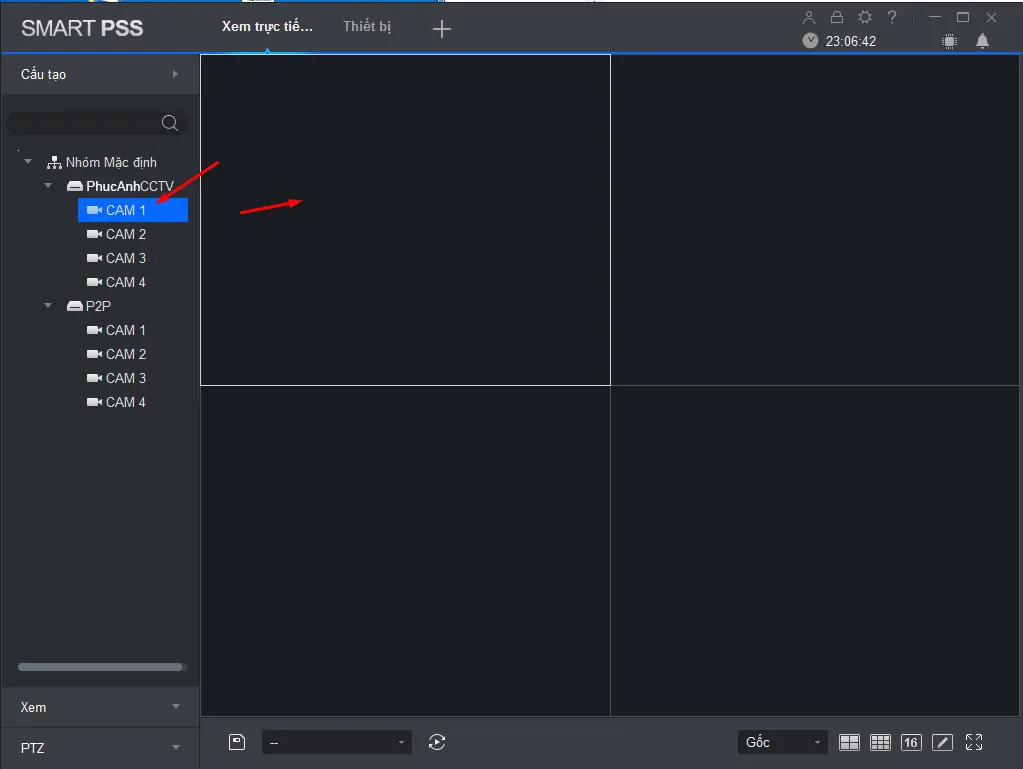
Task: Enter full screen view mode
Action: pyautogui.click(x=974, y=742)
